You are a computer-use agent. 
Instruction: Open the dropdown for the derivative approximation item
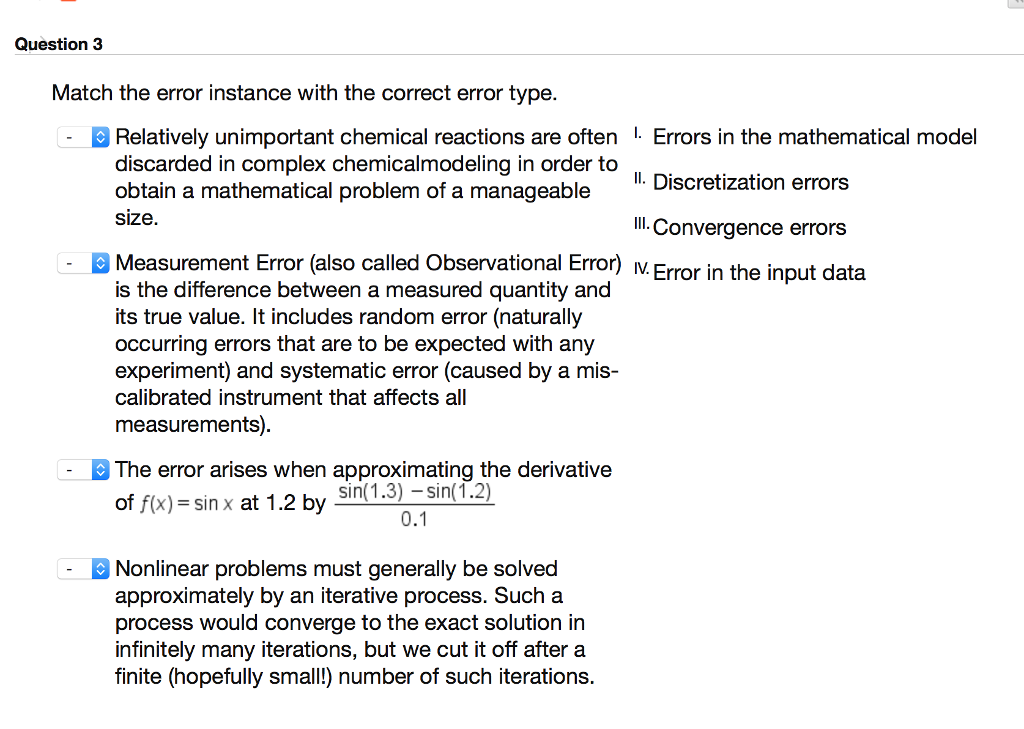point(84,468)
